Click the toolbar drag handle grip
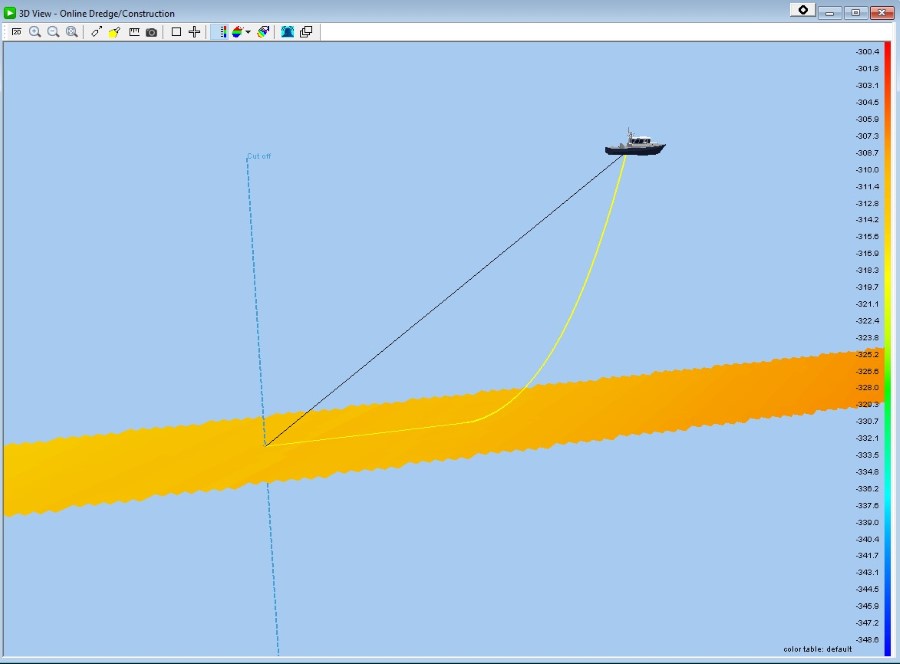This screenshot has width=900, height=664. tap(5, 32)
